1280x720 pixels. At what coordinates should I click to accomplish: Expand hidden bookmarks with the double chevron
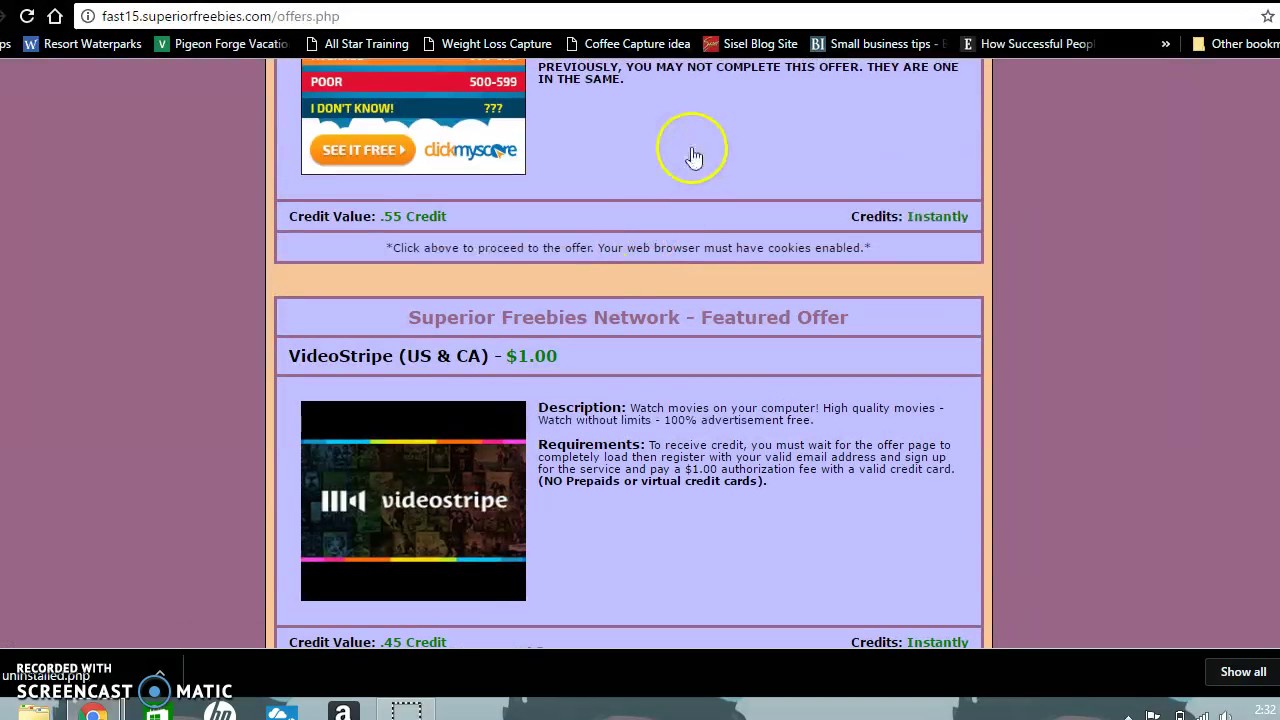[1165, 44]
